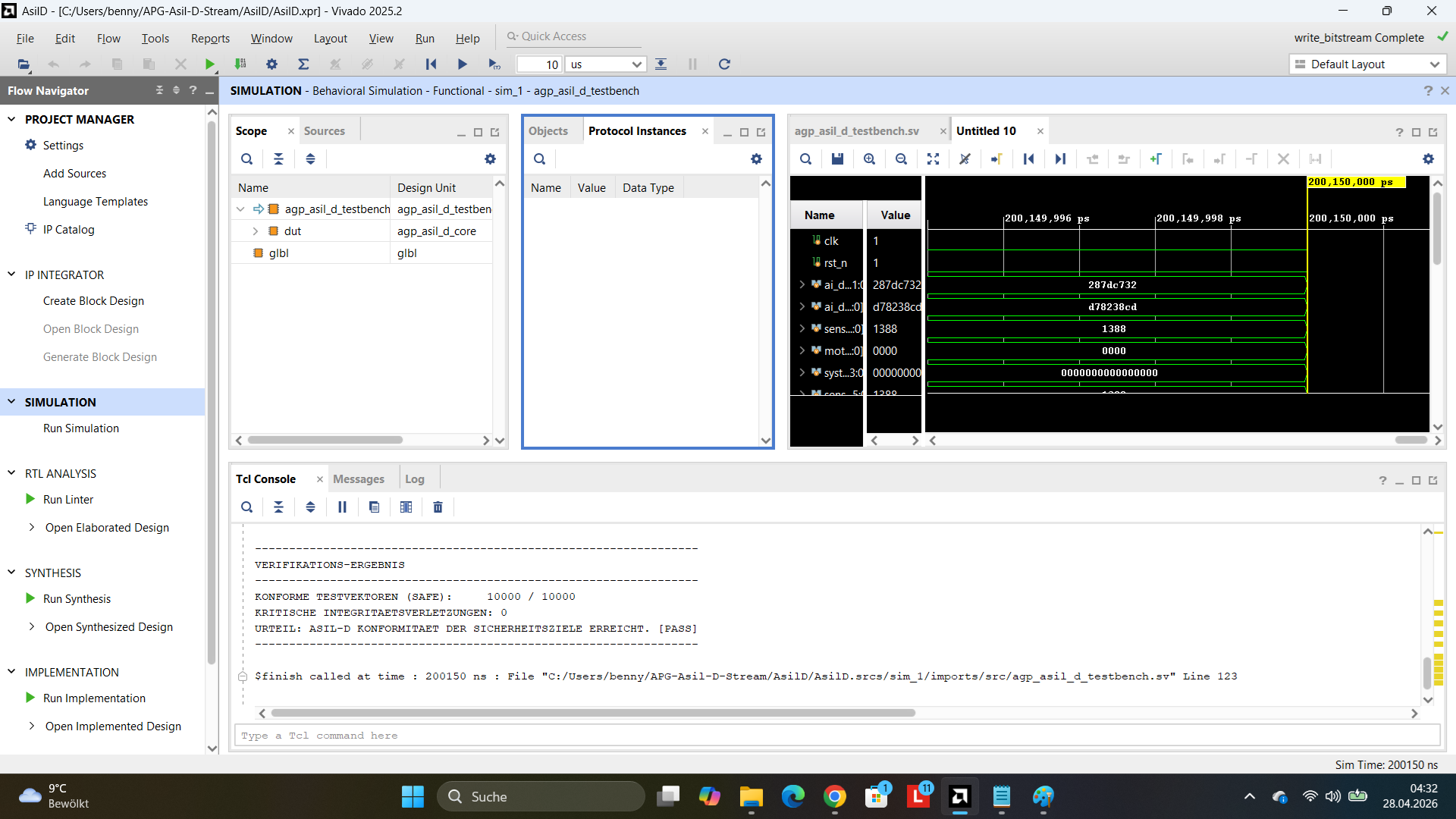Click Relaunch Simulation icon
This screenshot has height=819, width=1456.
724,64
